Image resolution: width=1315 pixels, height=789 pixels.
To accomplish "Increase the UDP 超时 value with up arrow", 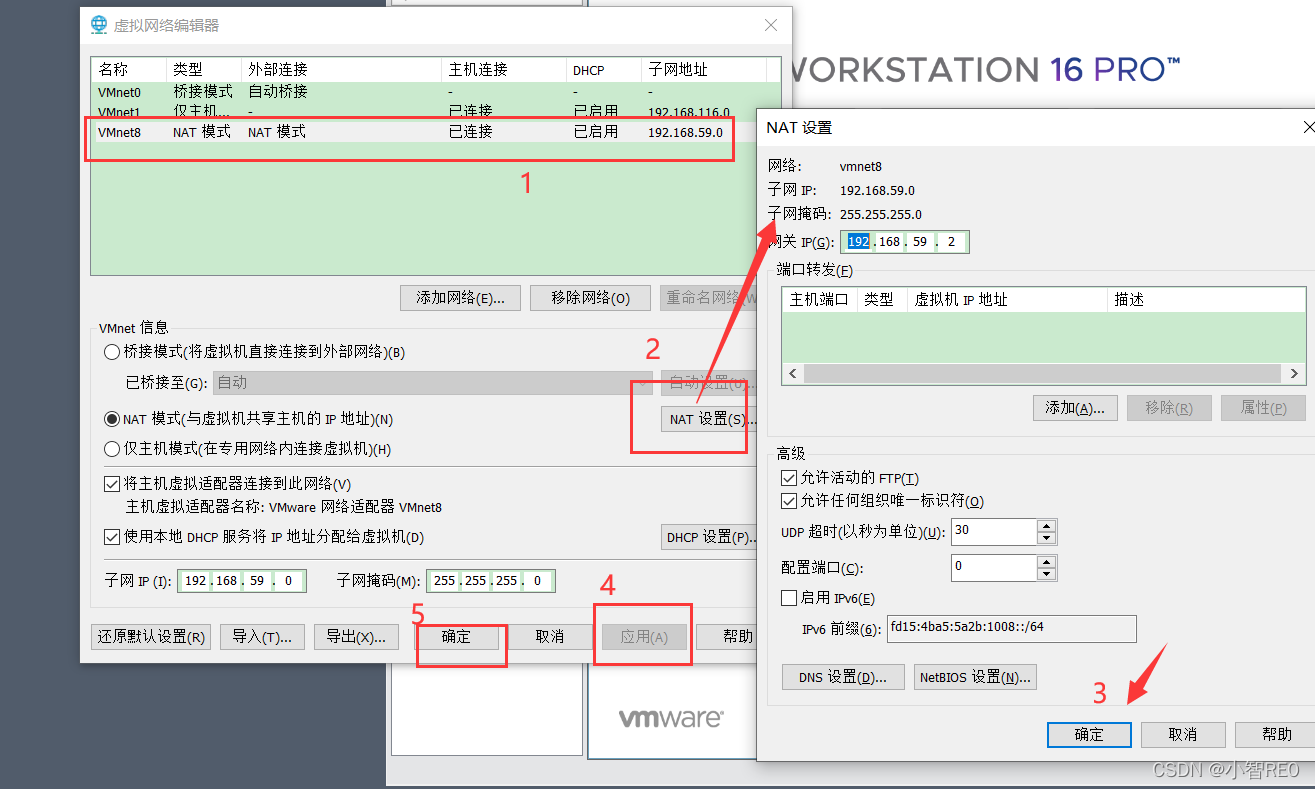I will coord(1047,525).
